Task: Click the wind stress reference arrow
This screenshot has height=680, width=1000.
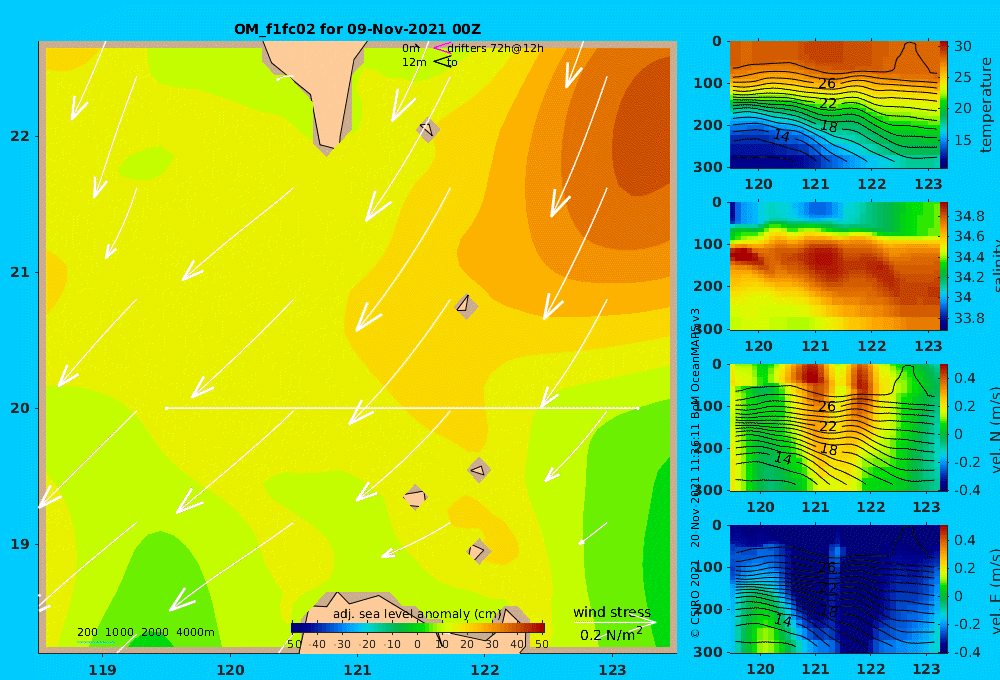Action: [x=615, y=622]
